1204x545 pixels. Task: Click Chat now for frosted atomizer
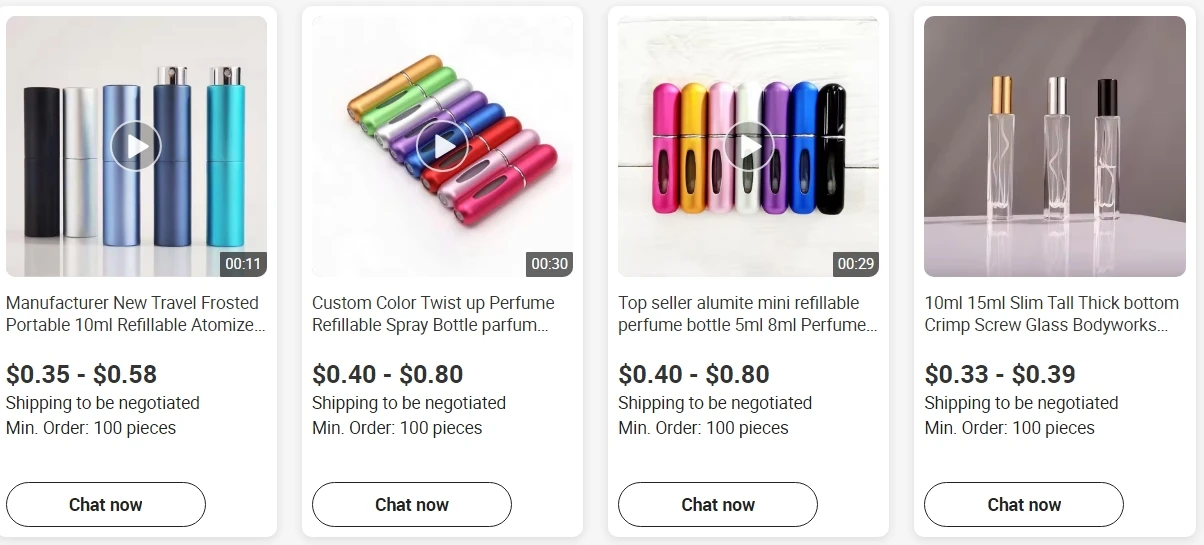(106, 505)
